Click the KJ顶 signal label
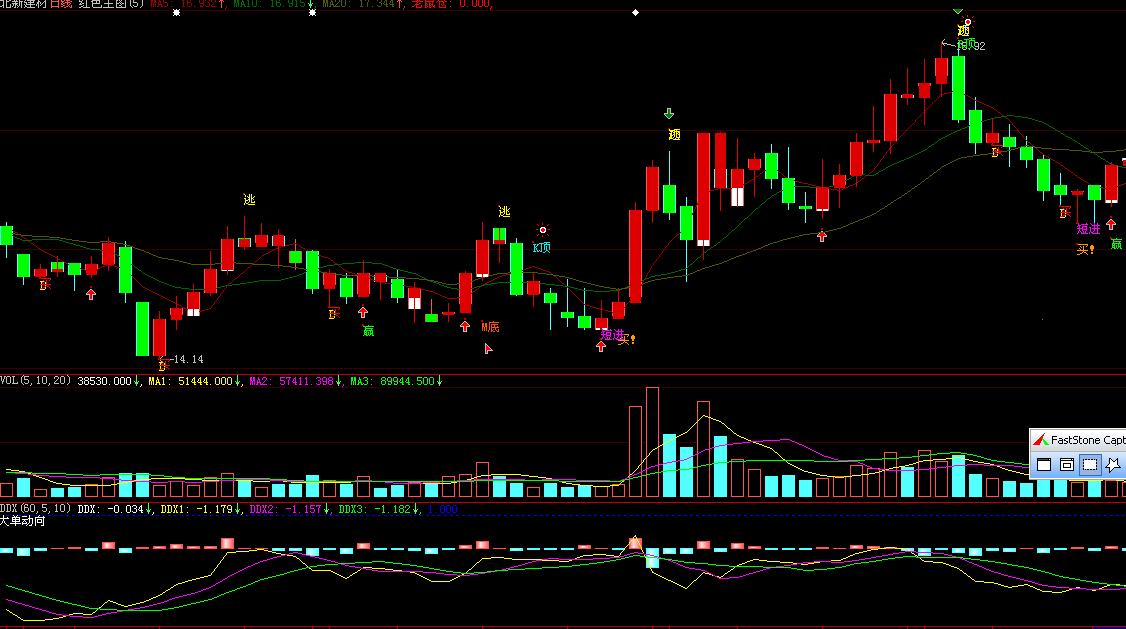Screen dimensions: 1126x629 tap(541, 248)
